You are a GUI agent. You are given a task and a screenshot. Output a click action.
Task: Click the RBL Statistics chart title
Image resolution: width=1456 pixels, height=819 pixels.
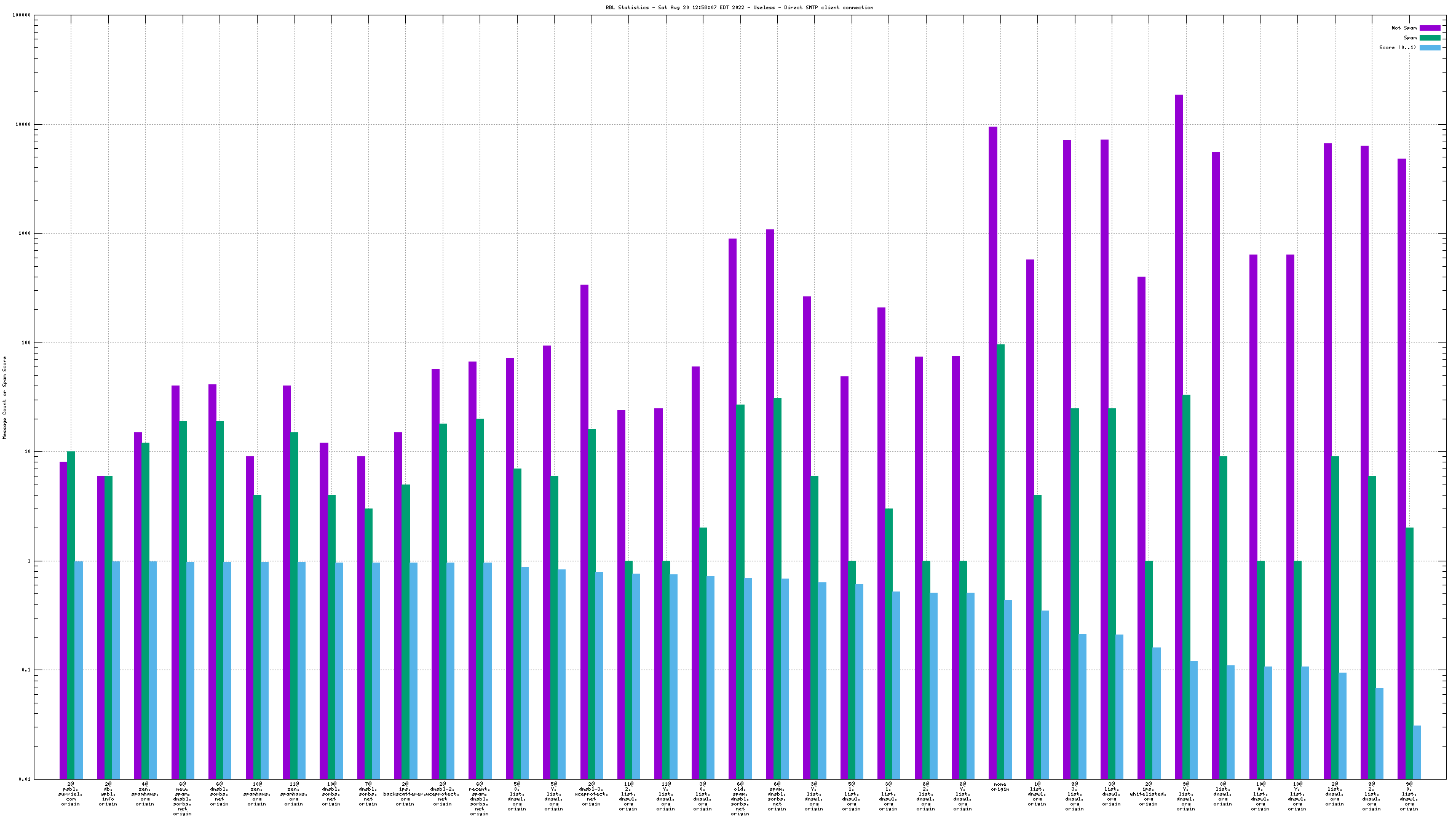pos(739,8)
